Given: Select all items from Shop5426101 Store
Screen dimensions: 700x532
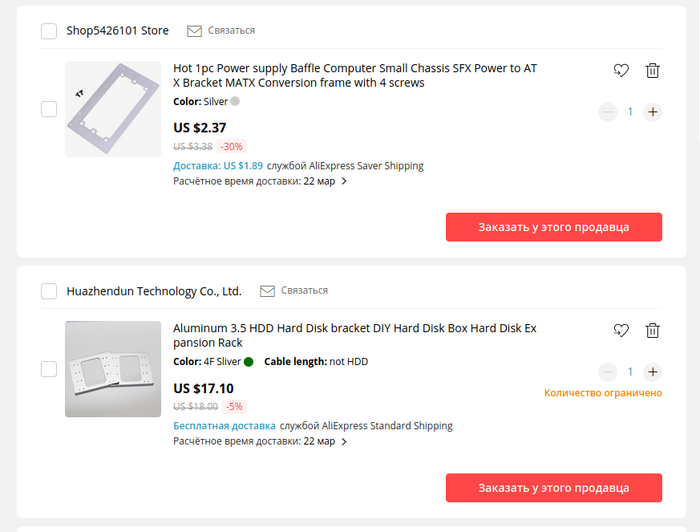Looking at the screenshot, I should tap(49, 31).
